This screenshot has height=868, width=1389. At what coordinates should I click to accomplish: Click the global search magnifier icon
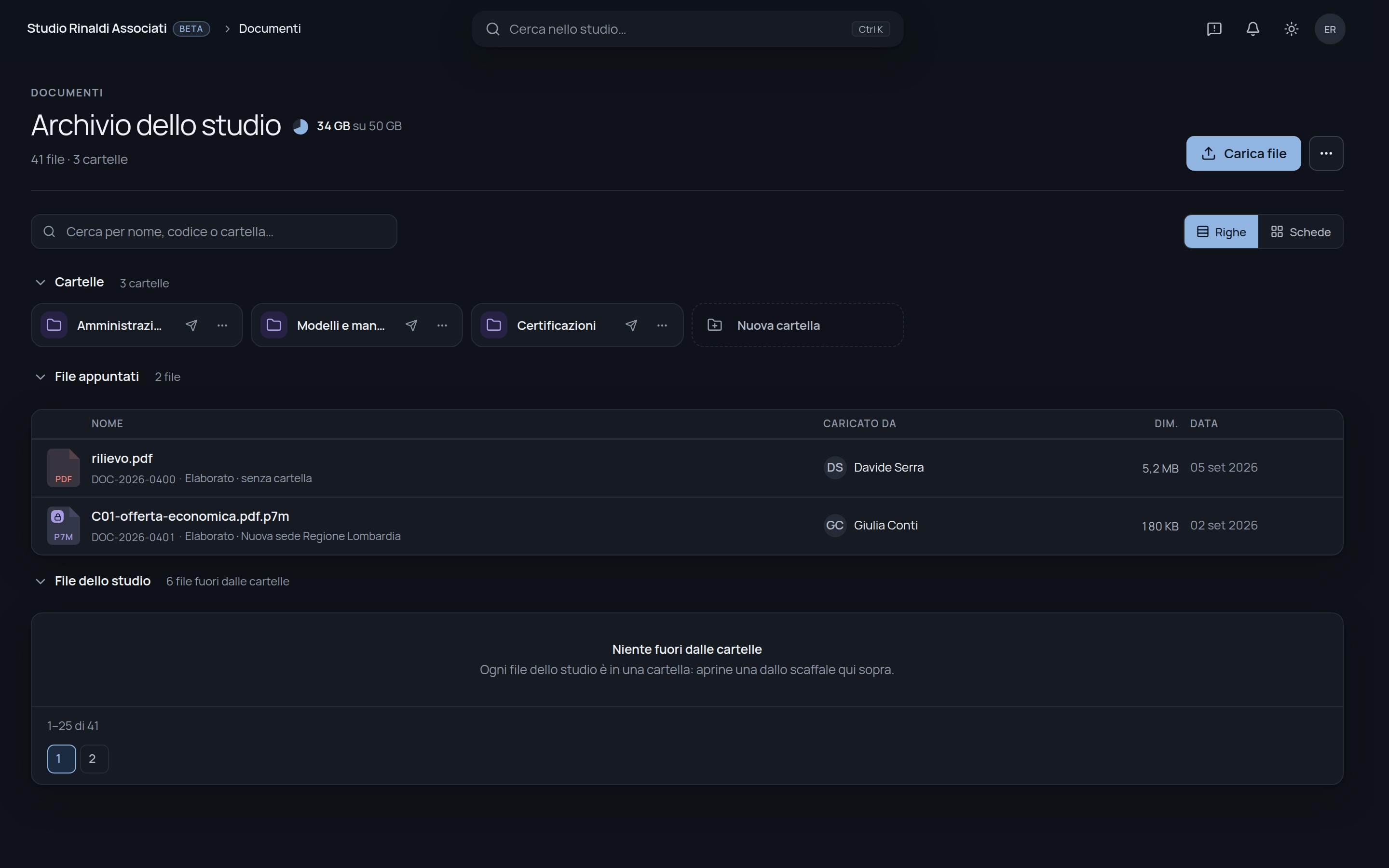(x=492, y=29)
